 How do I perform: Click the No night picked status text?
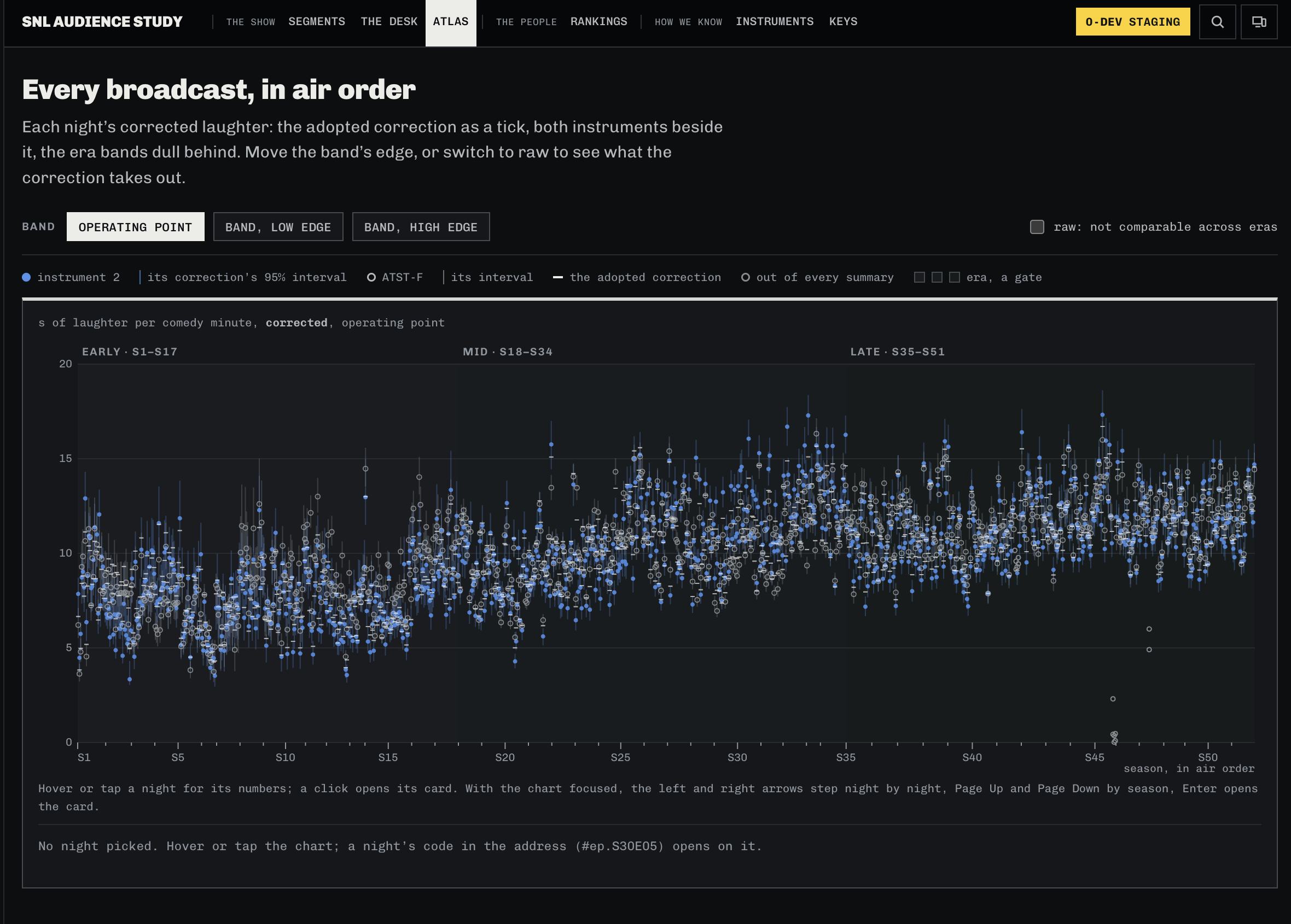(399, 846)
